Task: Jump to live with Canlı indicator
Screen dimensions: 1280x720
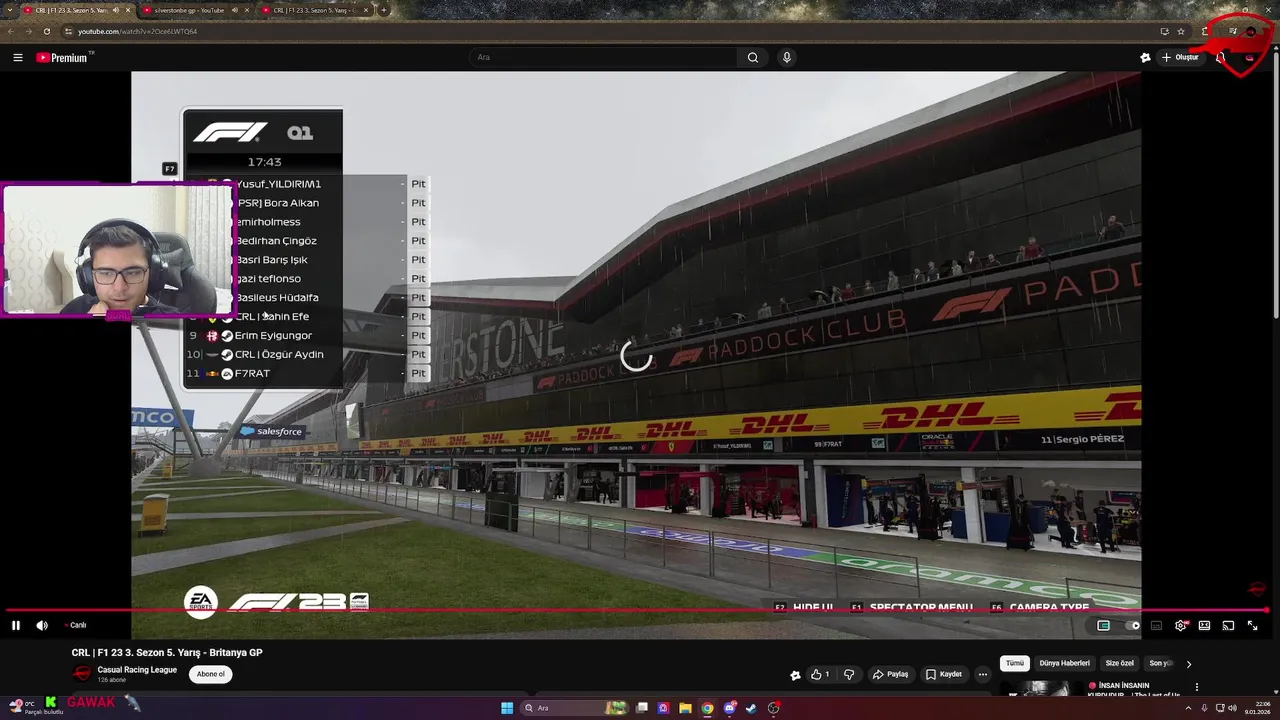Action: coord(76,625)
